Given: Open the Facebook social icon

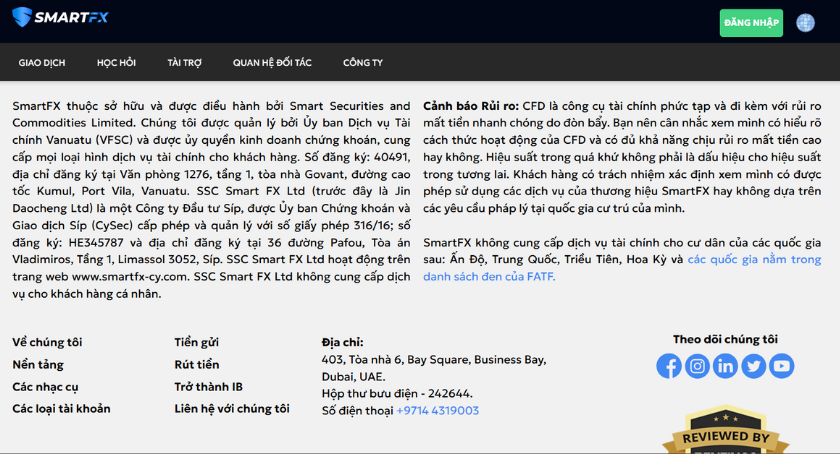Looking at the screenshot, I should tap(669, 366).
